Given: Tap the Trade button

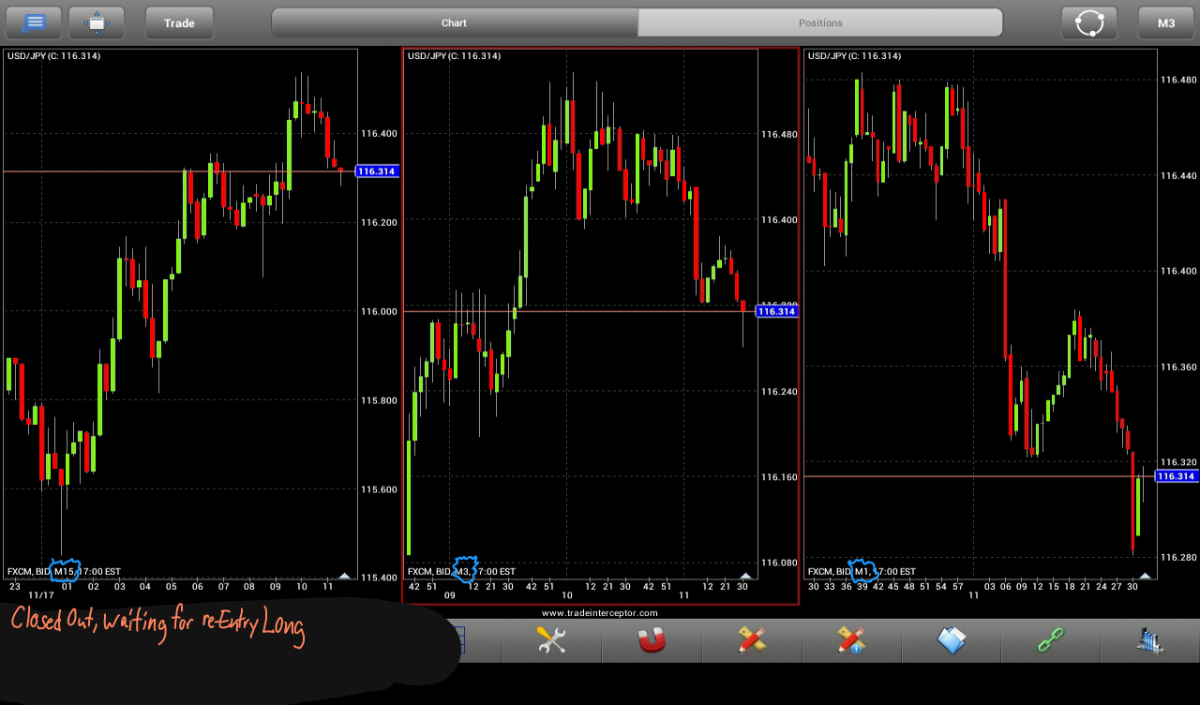Looking at the screenshot, I should tap(179, 22).
